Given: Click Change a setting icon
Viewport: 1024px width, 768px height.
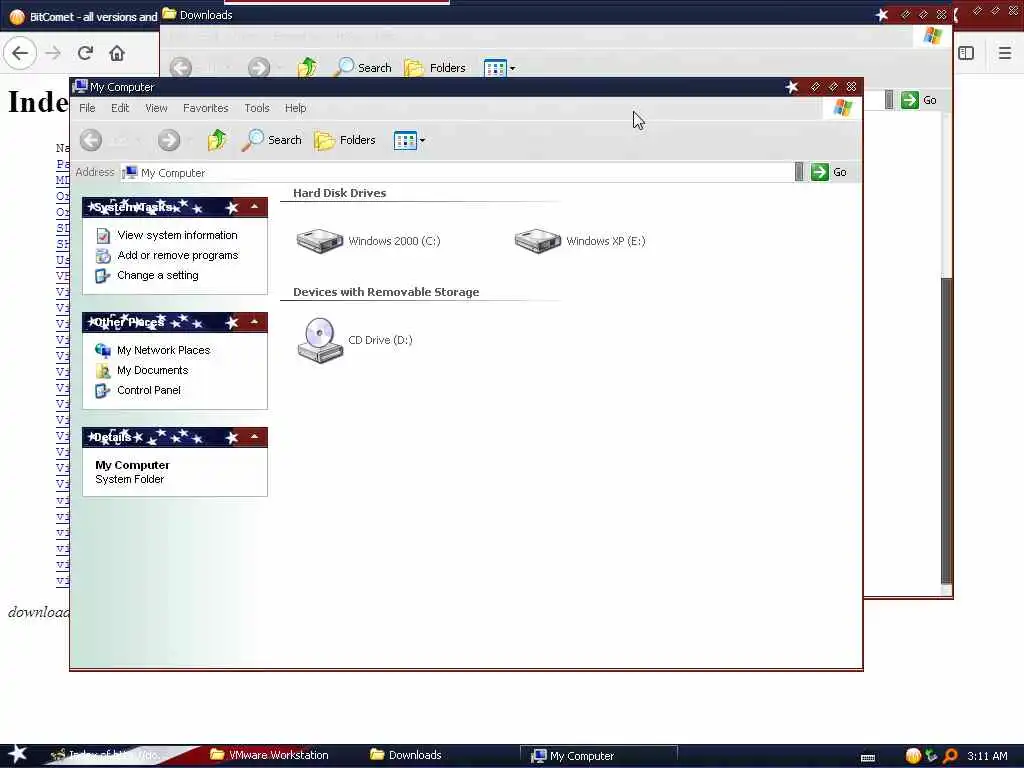Looking at the screenshot, I should [x=103, y=276].
